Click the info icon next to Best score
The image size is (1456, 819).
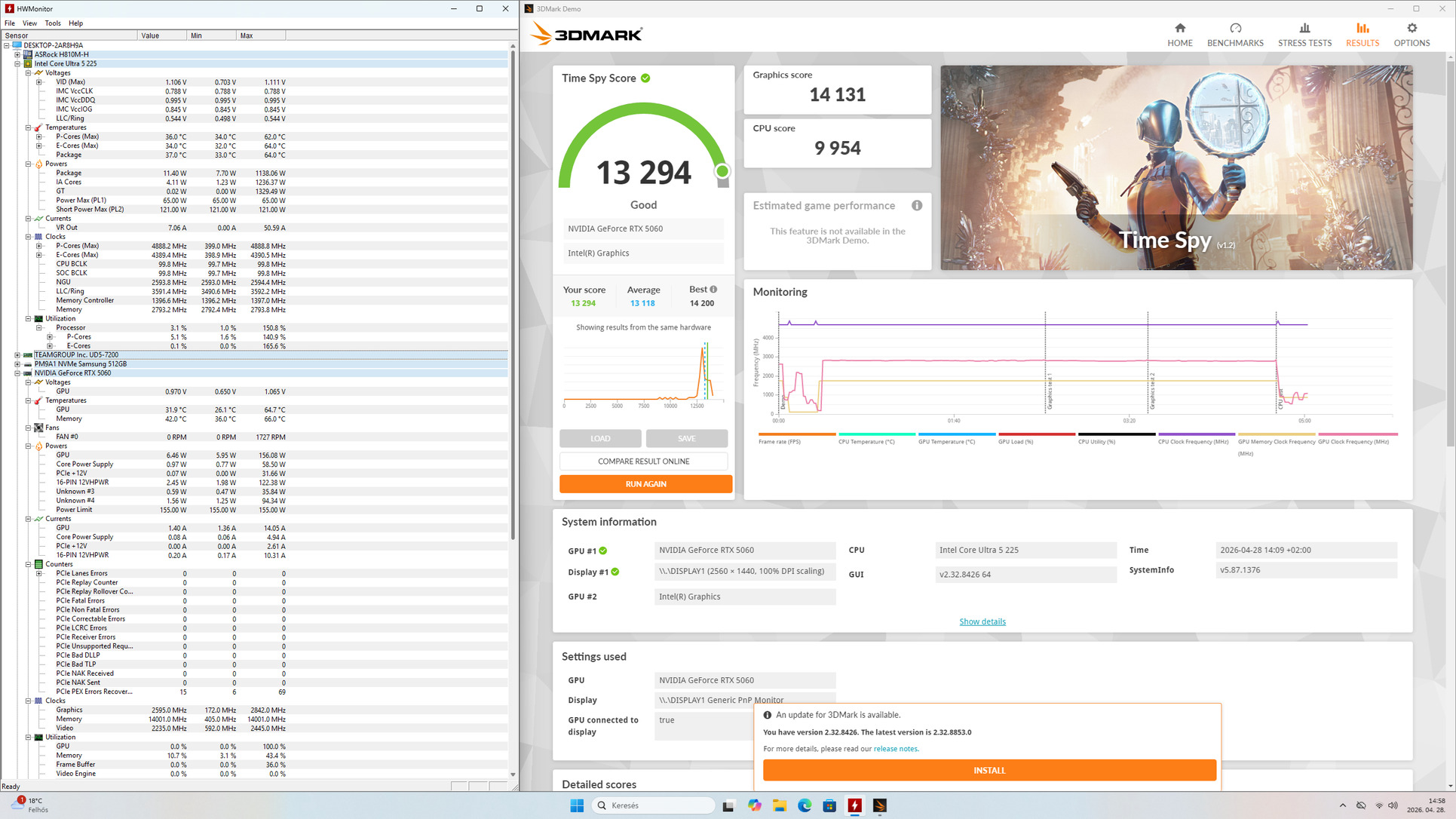713,290
